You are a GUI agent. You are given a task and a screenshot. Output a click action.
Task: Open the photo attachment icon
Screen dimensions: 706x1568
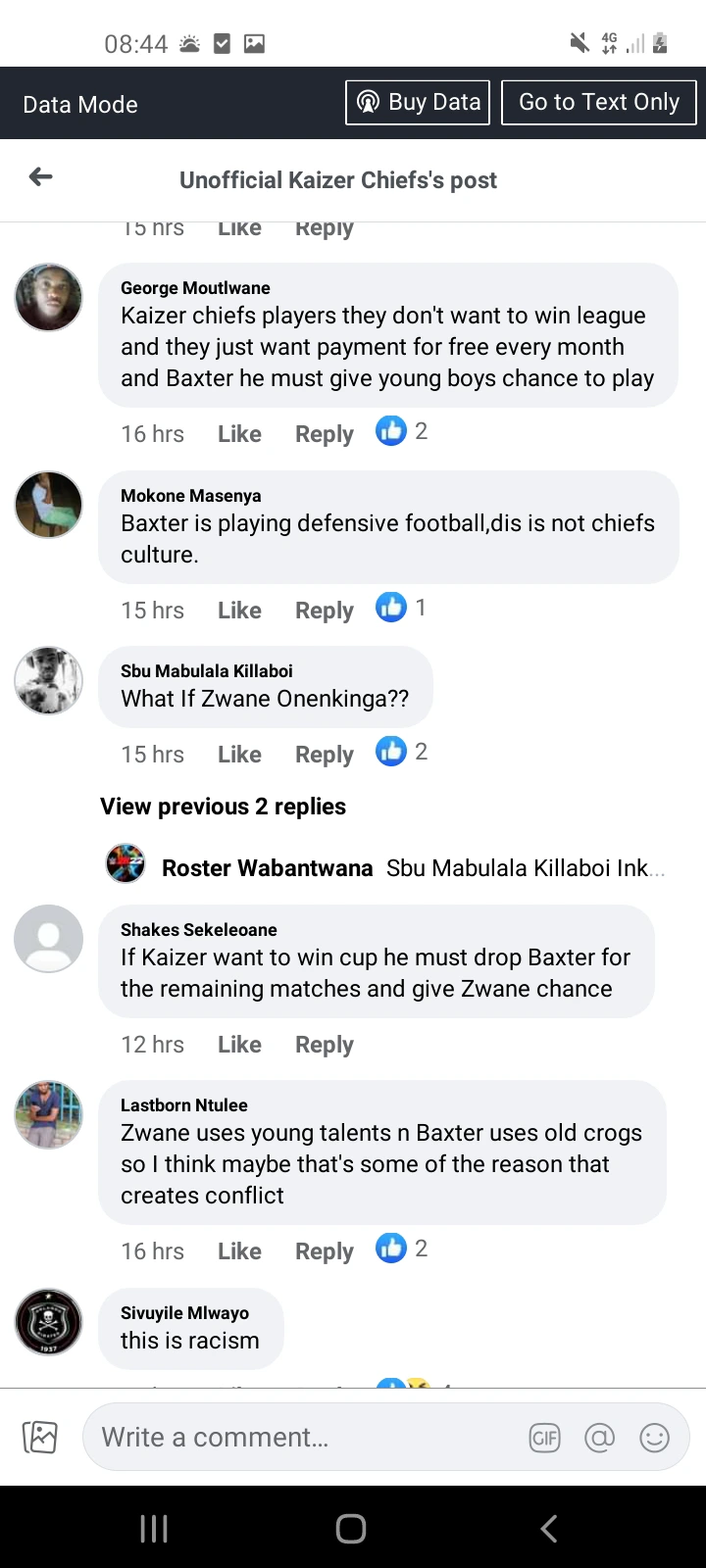point(40,1437)
